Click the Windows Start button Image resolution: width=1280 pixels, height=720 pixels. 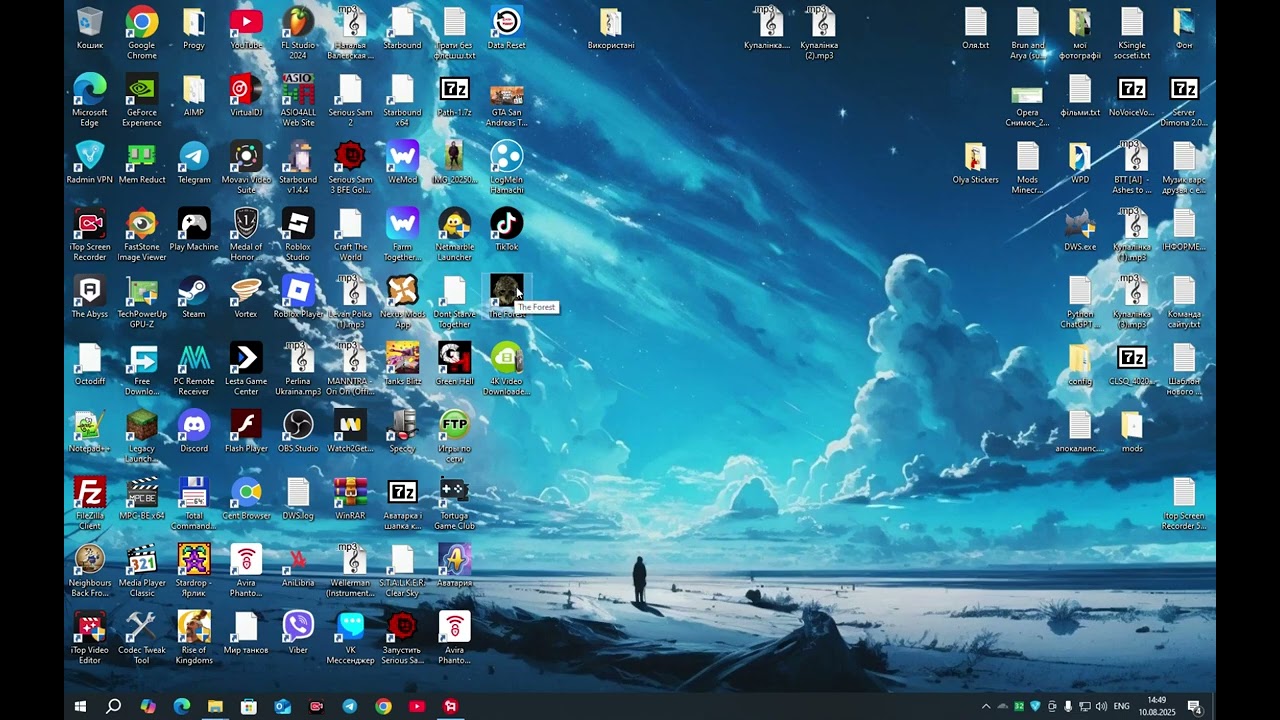click(x=80, y=706)
